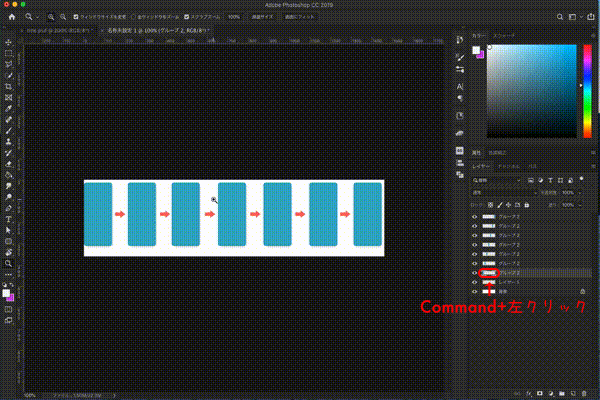Open the layer filter type dropdown
The width and height of the screenshot is (600, 400).
(497, 179)
